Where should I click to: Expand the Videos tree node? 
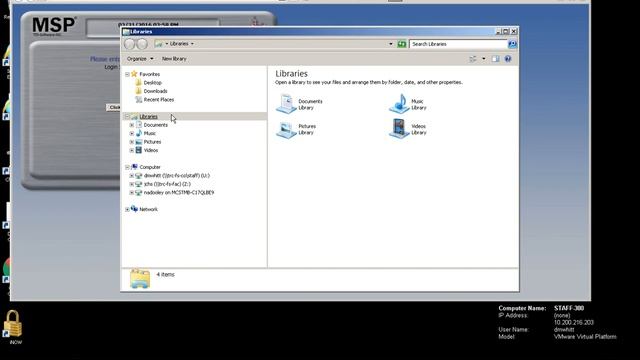[132, 150]
